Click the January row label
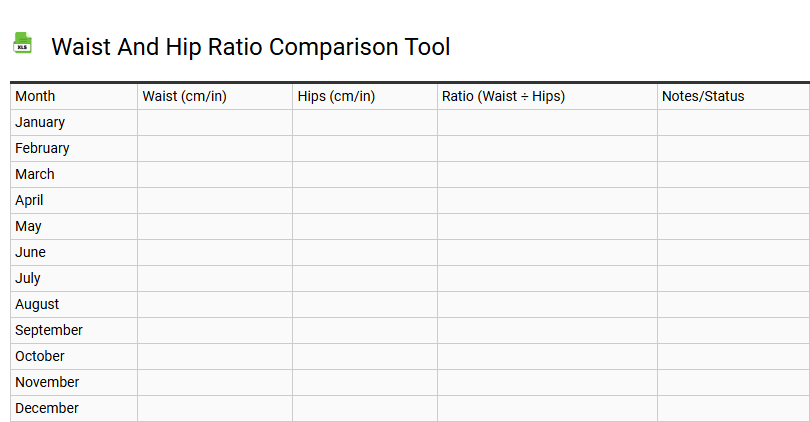The width and height of the screenshot is (810, 422). pos(40,122)
